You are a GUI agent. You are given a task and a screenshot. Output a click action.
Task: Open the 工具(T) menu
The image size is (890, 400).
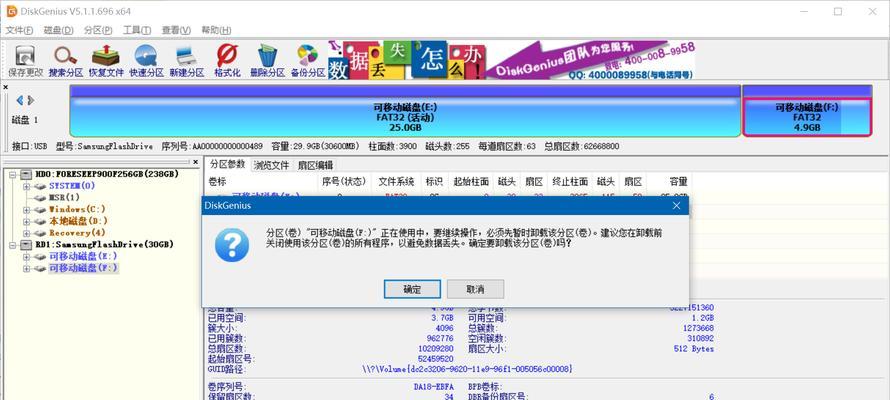coord(137,30)
